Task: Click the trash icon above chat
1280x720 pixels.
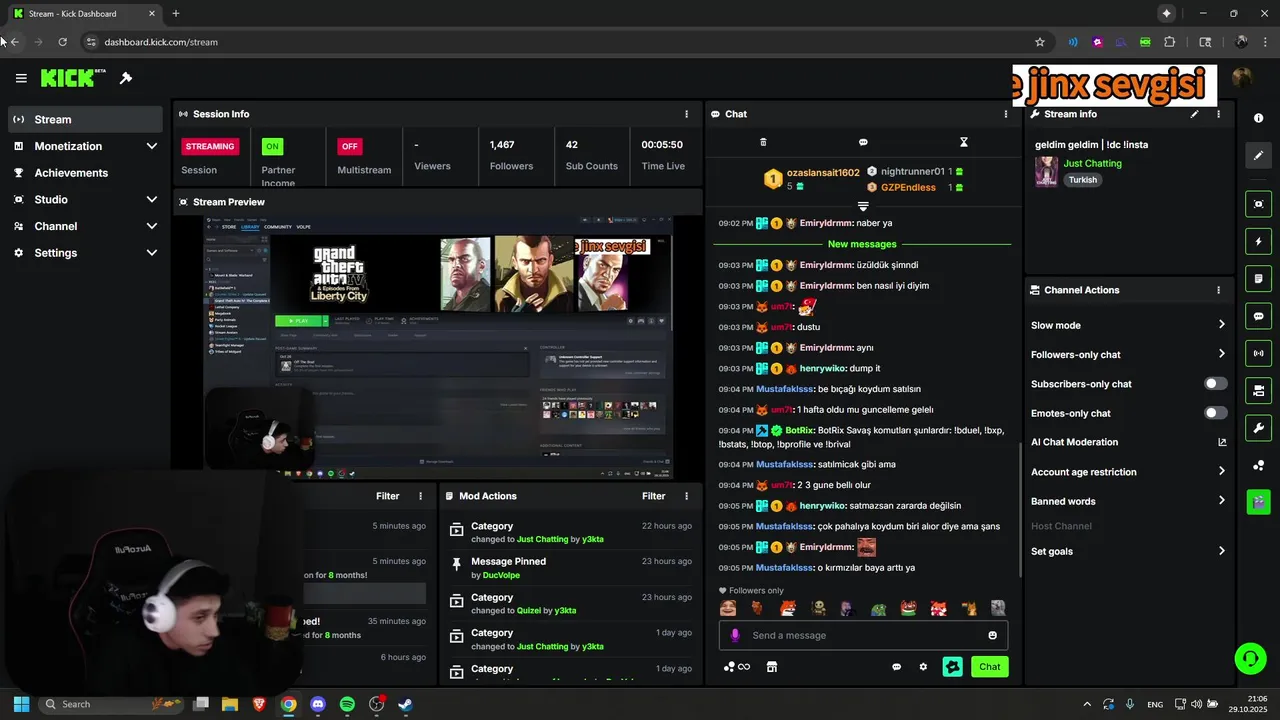Action: pyautogui.click(x=763, y=142)
